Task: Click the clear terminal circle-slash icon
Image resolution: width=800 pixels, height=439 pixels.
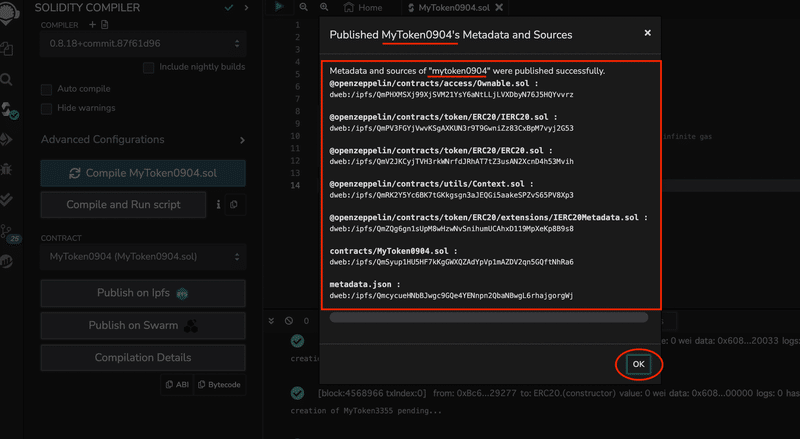Action: pyautogui.click(x=289, y=321)
